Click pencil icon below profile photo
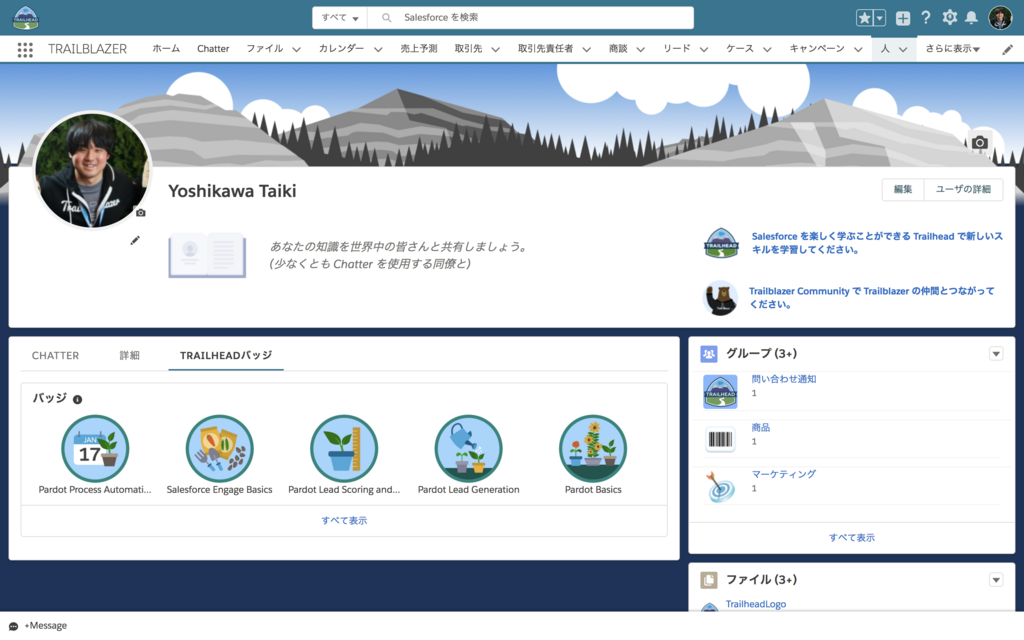 coord(135,240)
